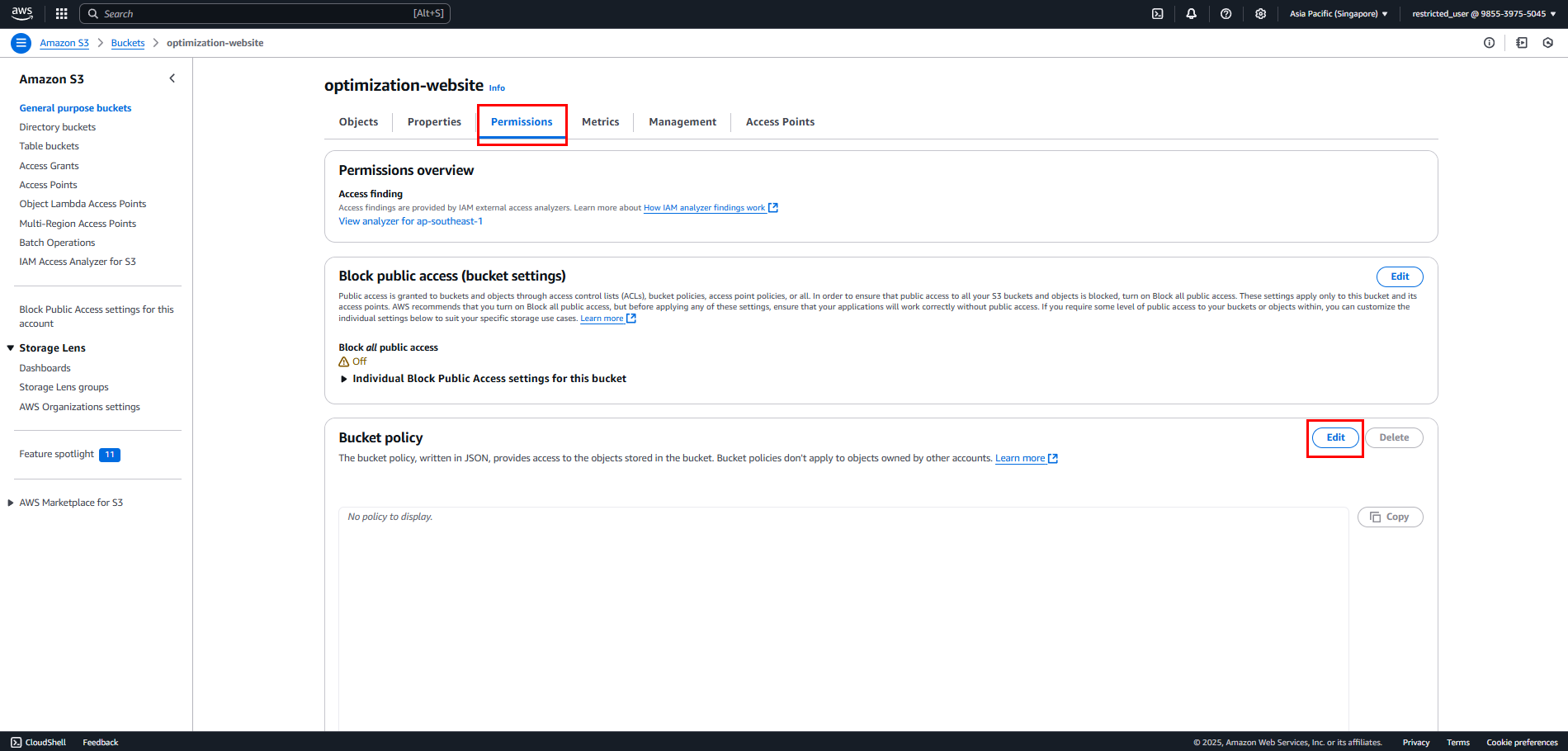Click the AWS logo home icon
Image resolution: width=1568 pixels, height=751 pixels.
[22, 13]
